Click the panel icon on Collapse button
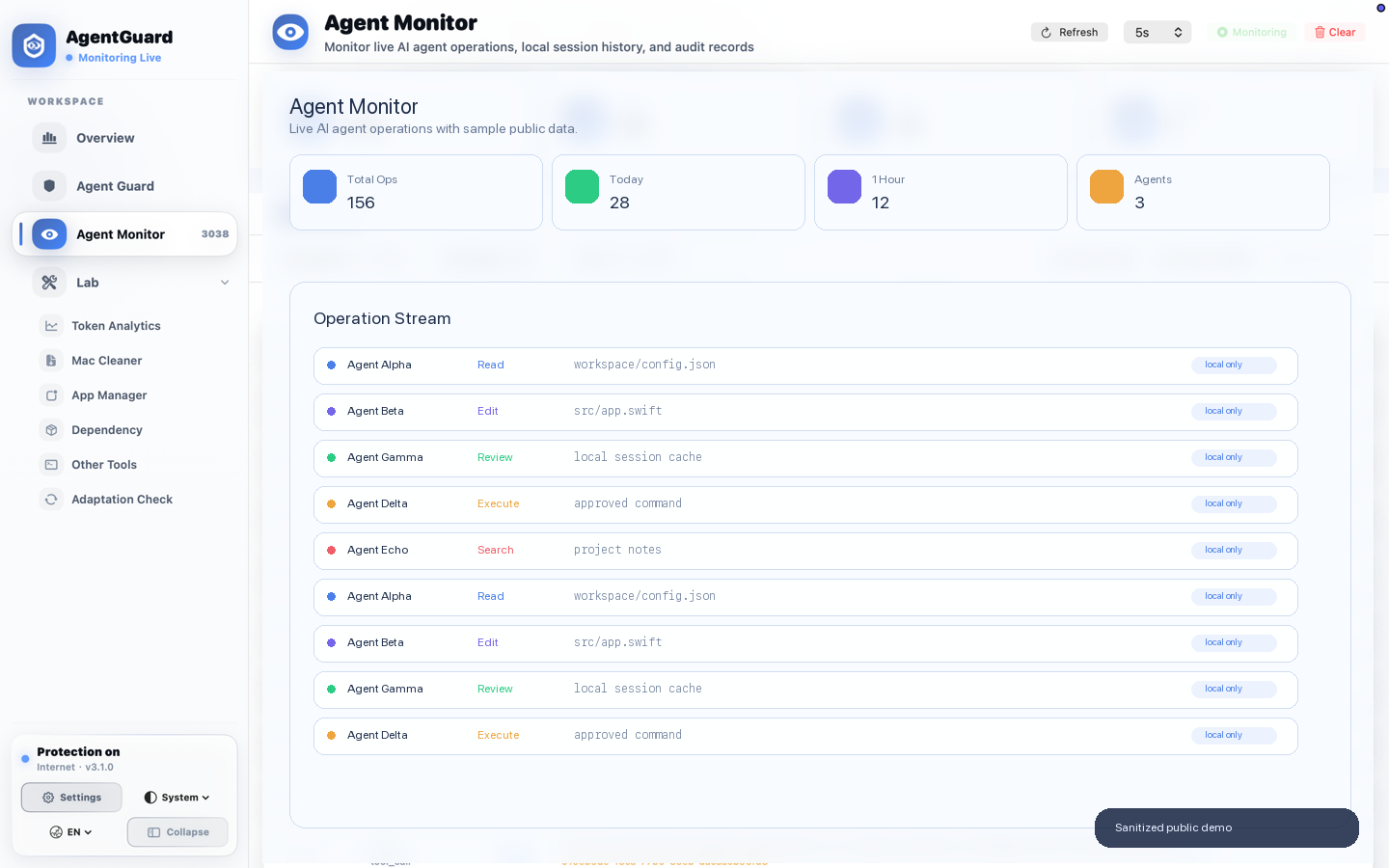Screen dimensions: 1389x868 point(153,832)
